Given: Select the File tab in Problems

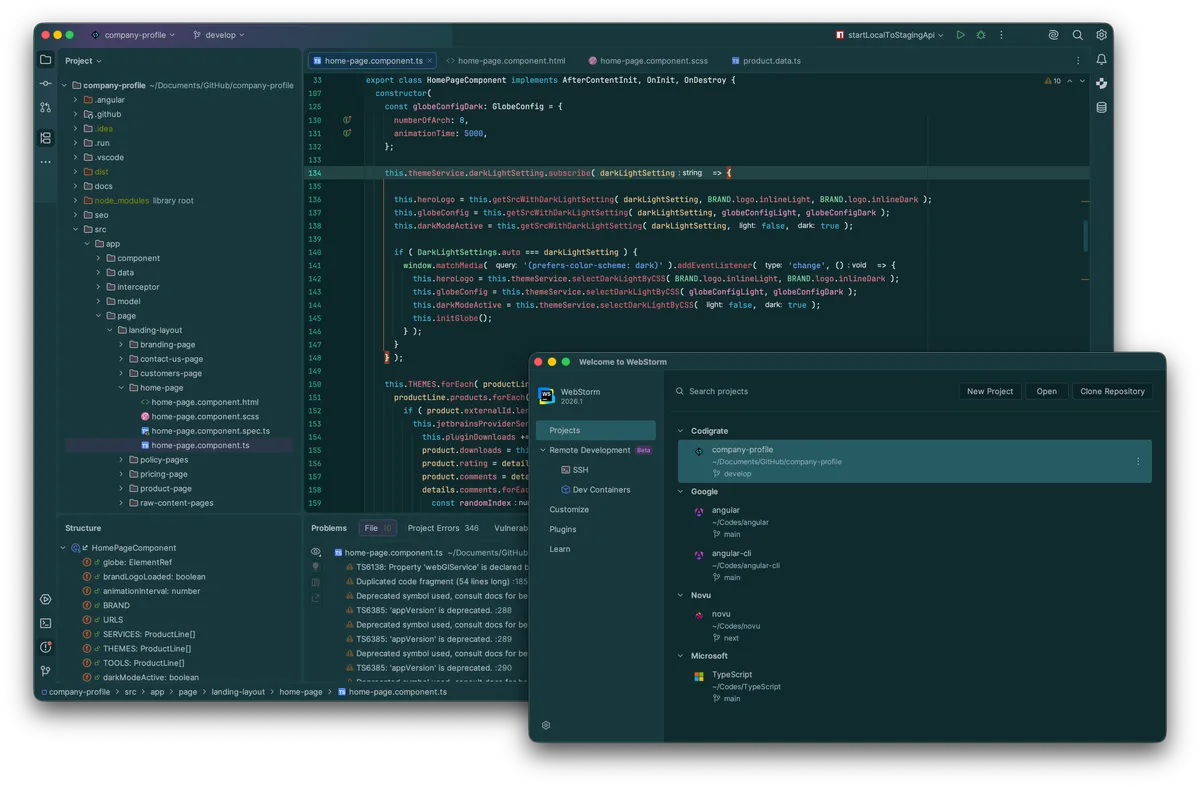Looking at the screenshot, I should tap(377, 528).
